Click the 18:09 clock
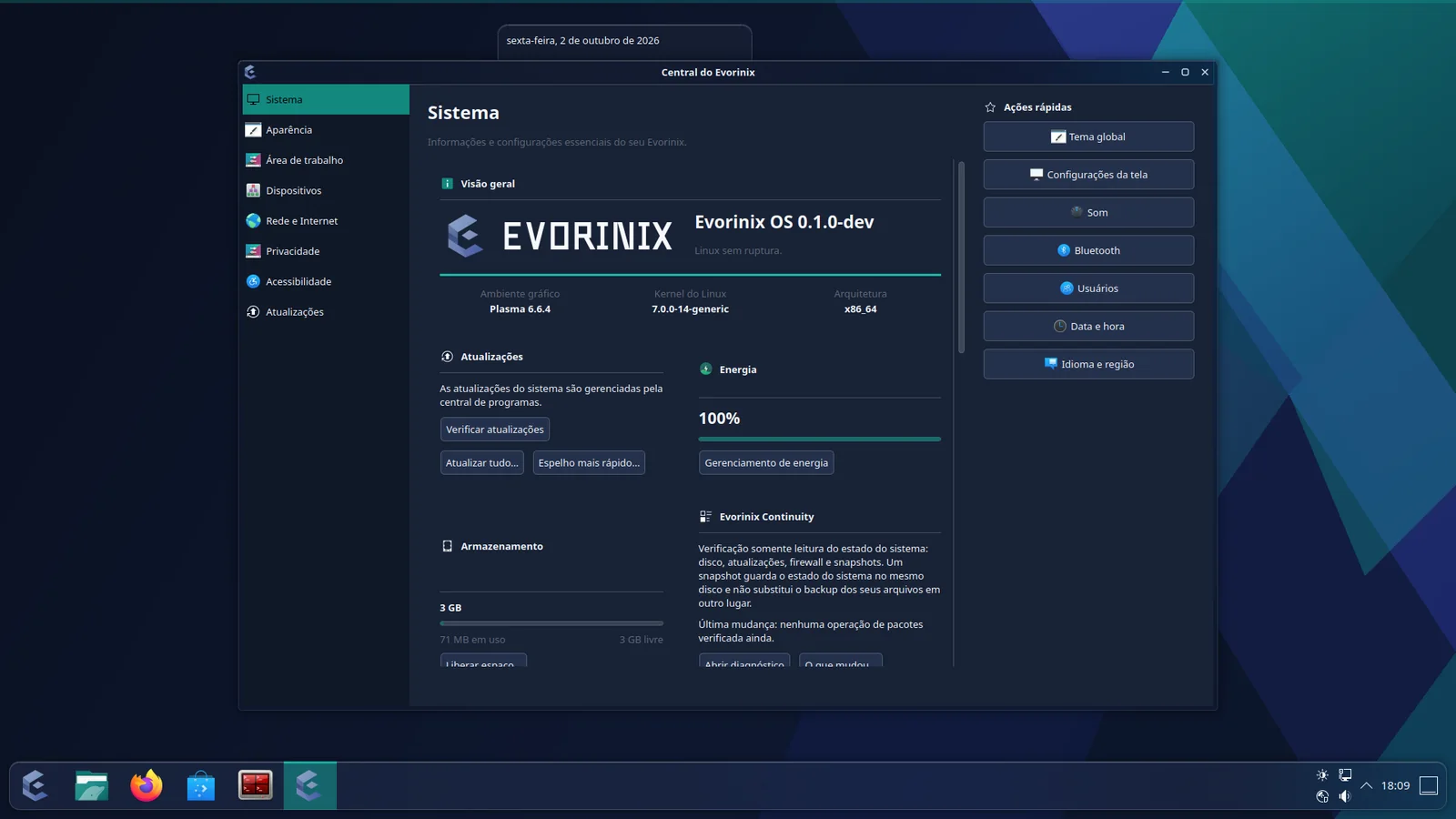This screenshot has height=819, width=1456. coord(1395,785)
